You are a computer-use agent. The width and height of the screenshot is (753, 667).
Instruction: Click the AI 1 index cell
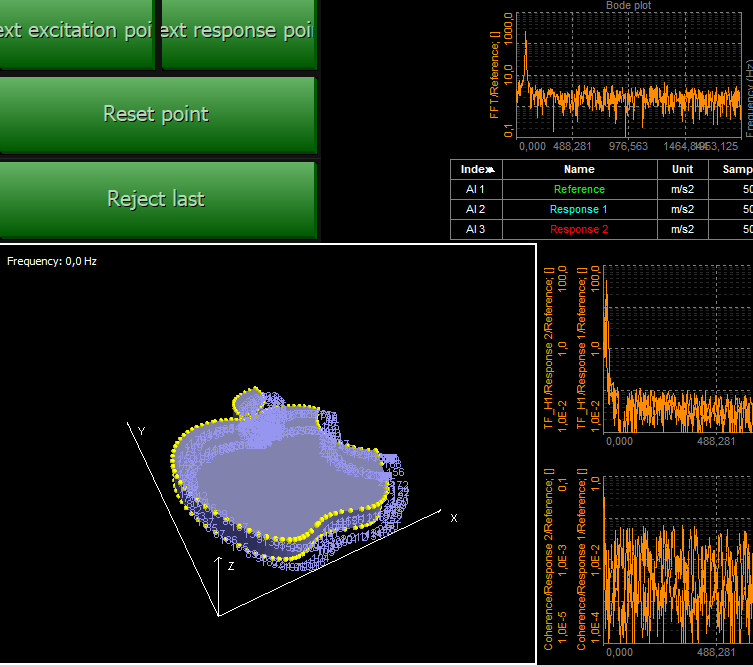point(475,190)
